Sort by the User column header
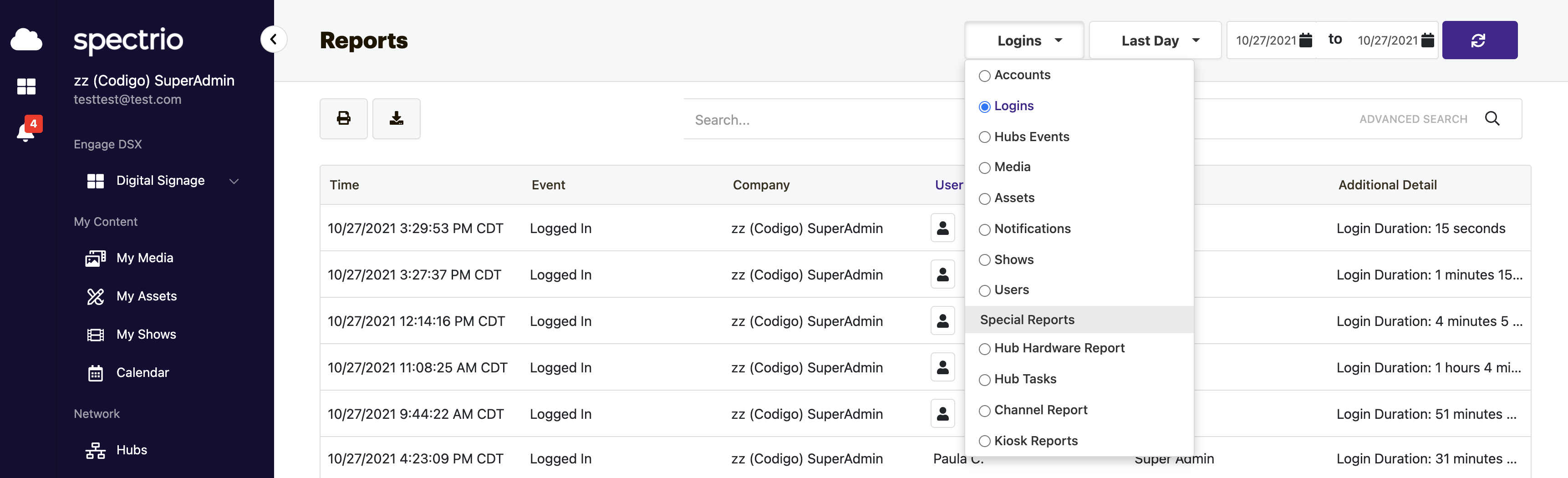The height and width of the screenshot is (478, 1568). click(x=948, y=185)
